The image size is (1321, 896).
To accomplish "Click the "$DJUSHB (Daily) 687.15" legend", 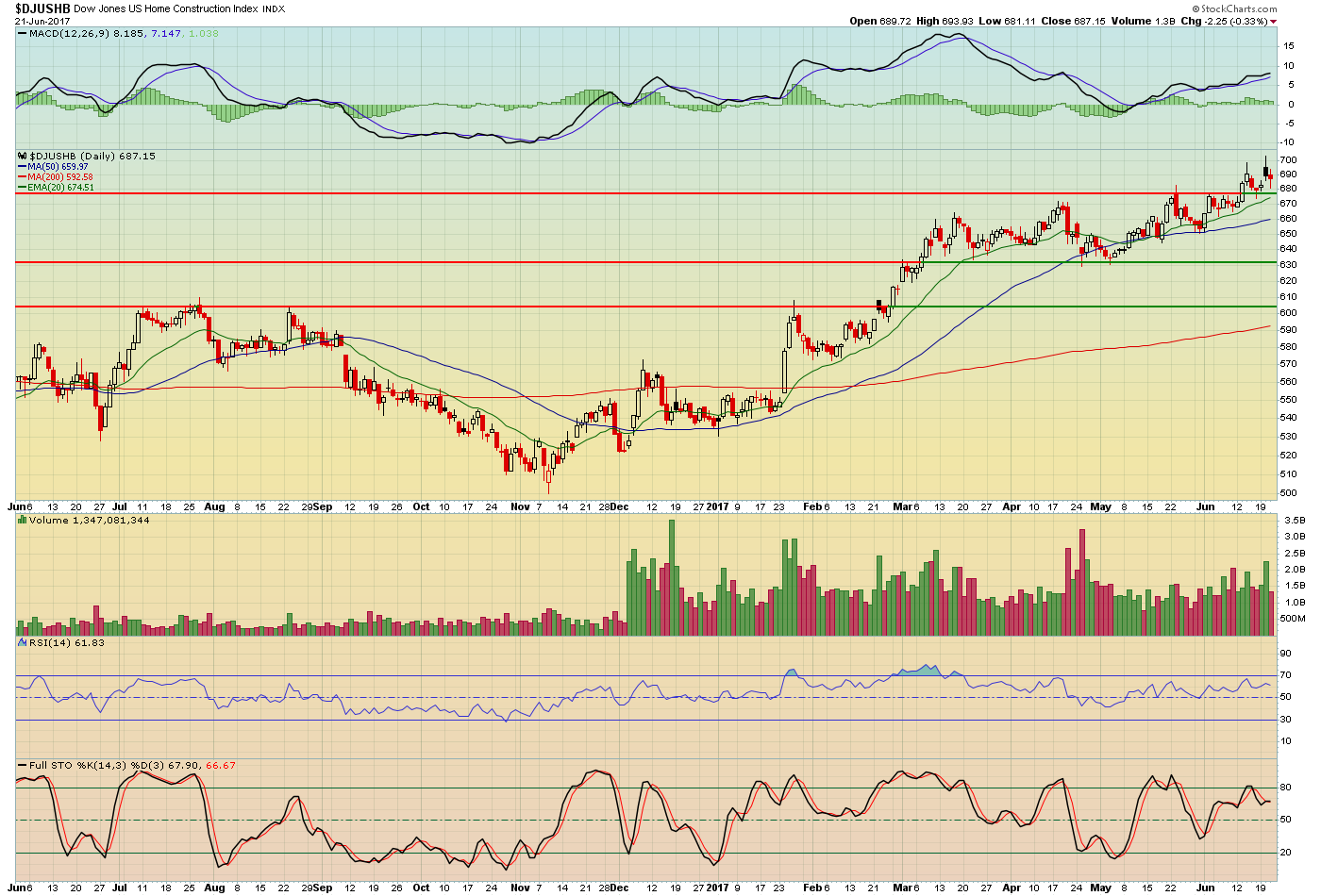I will (x=92, y=156).
